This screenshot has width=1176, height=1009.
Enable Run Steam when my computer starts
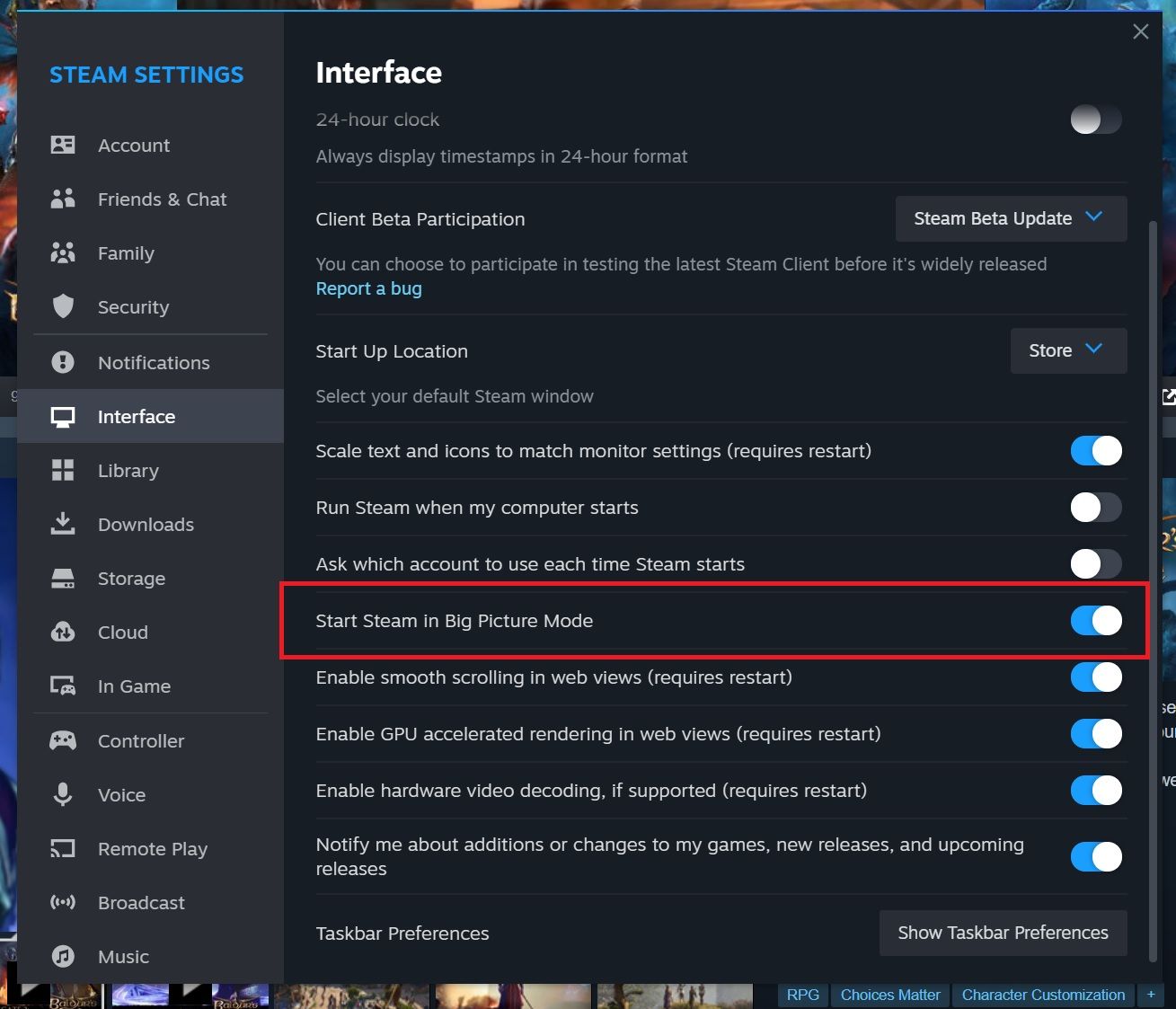[x=1095, y=507]
